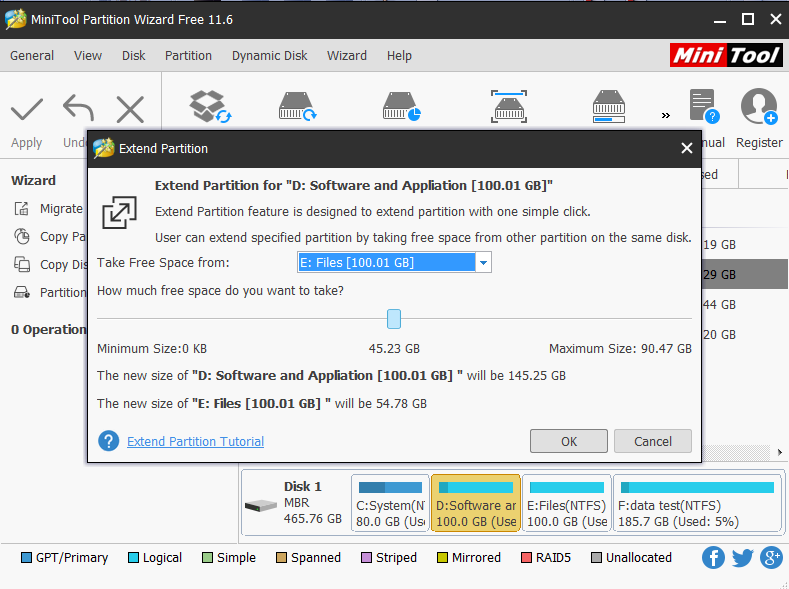Click the disk drive icon with blue bar in toolbar
The height and width of the screenshot is (589, 789).
coord(609,106)
